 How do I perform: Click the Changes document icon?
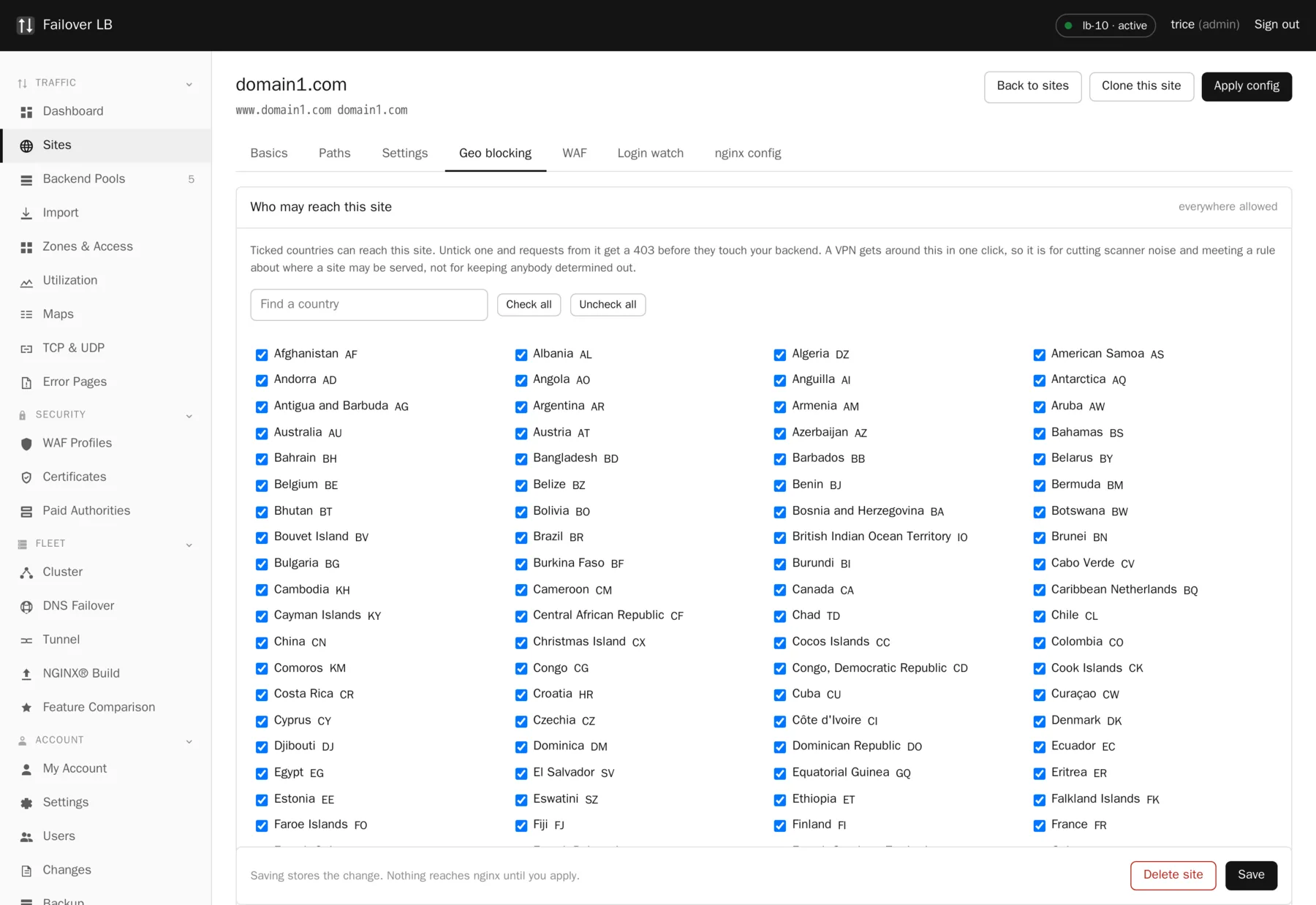(x=26, y=871)
